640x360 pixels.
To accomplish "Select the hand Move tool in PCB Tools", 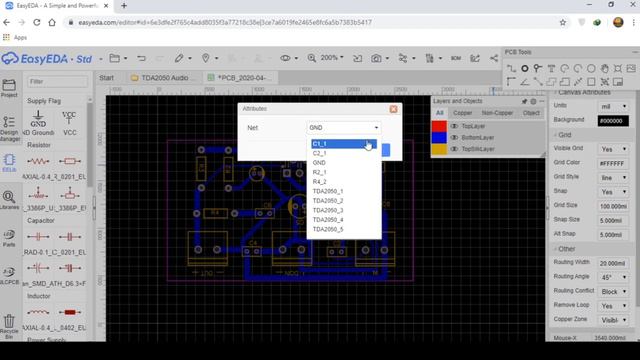I will [x=604, y=68].
